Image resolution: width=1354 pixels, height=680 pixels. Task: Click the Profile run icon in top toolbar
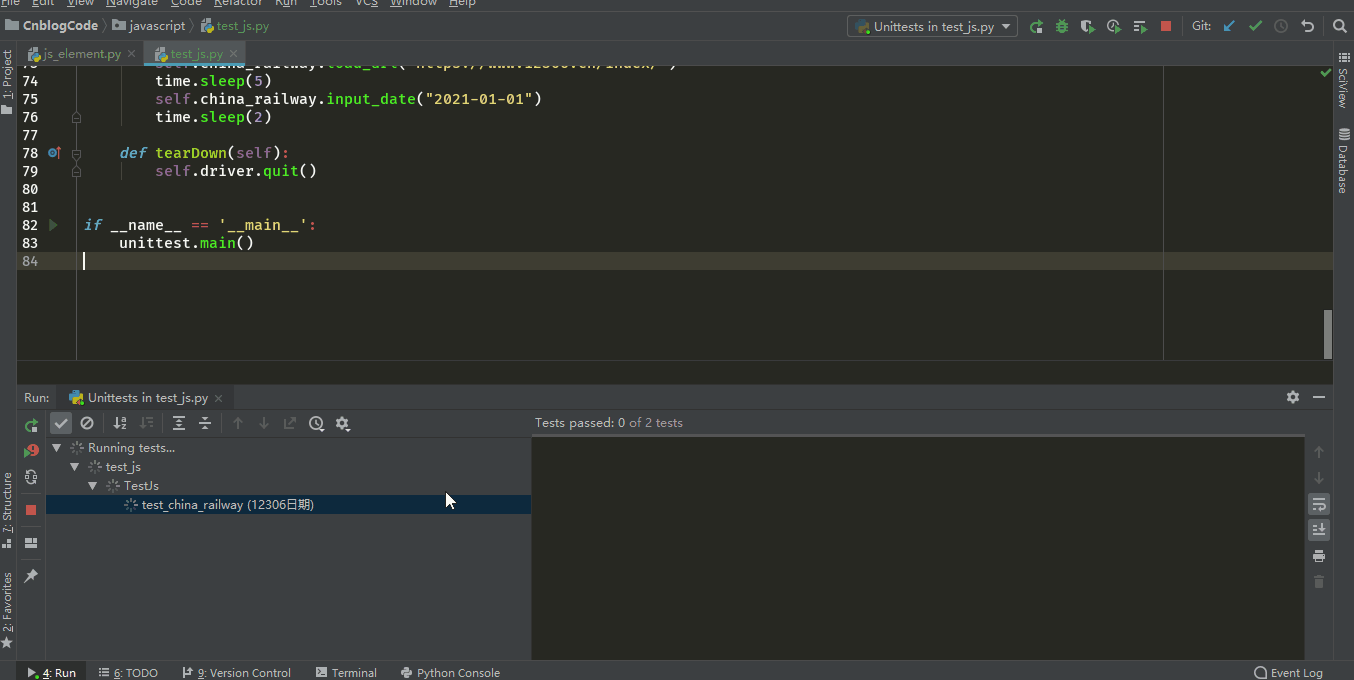click(1114, 27)
